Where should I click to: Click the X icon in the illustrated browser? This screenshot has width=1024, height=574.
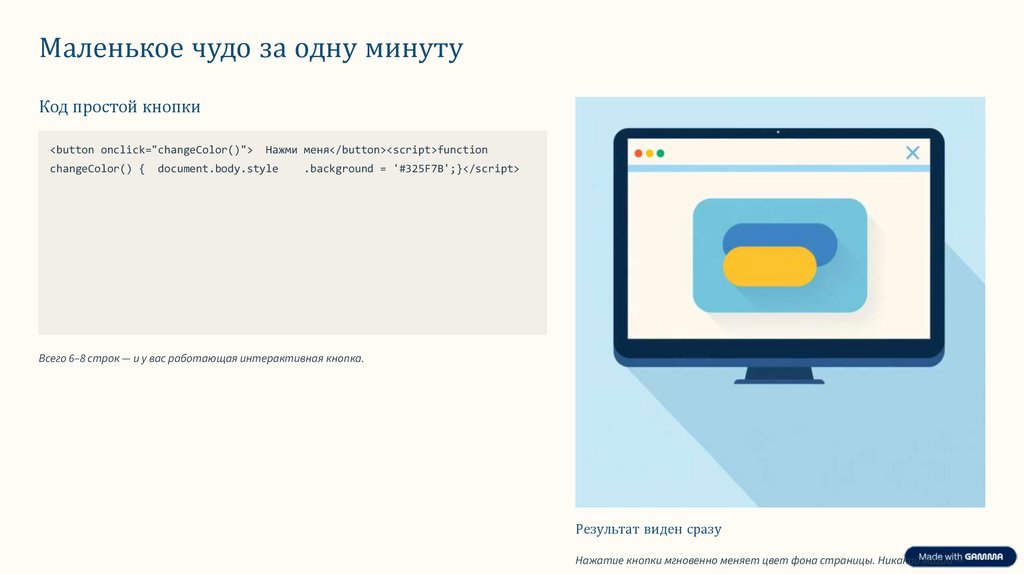pyautogui.click(x=912, y=153)
